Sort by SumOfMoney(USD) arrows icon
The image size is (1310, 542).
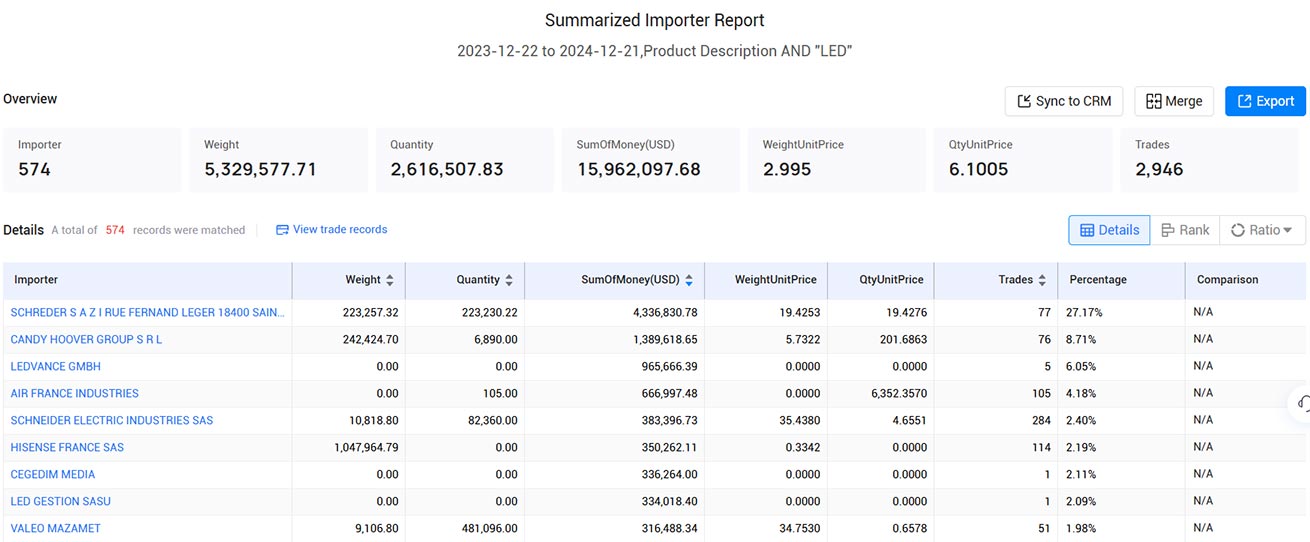[x=689, y=280]
